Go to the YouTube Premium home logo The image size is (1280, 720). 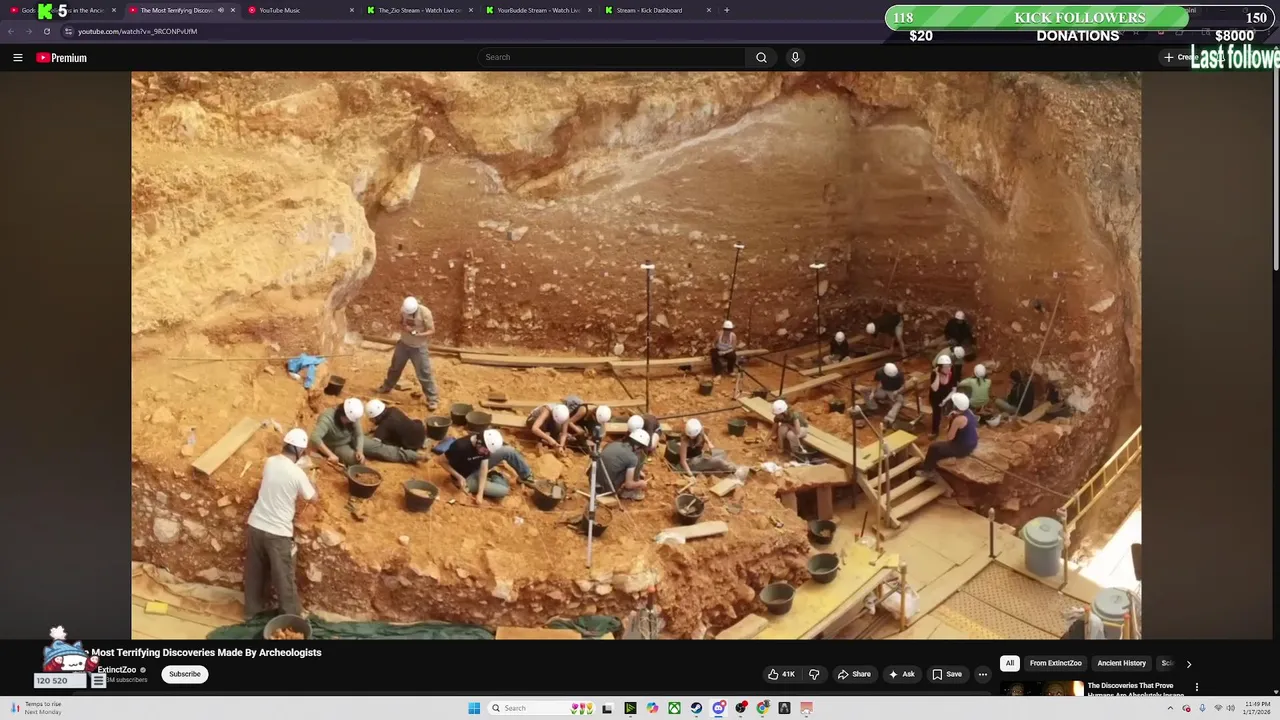point(62,58)
